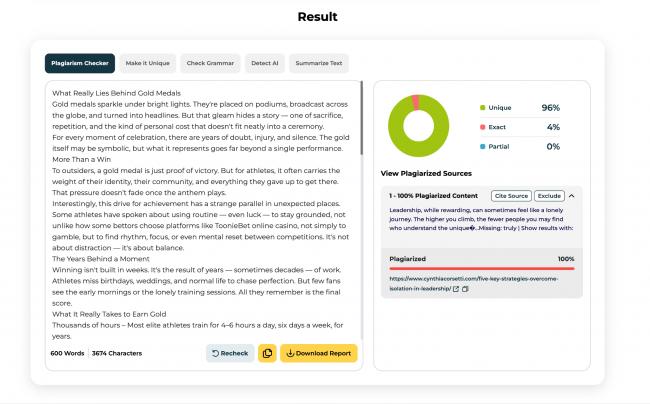Click the Cite Source button
The height and width of the screenshot is (404, 650).
(511, 196)
